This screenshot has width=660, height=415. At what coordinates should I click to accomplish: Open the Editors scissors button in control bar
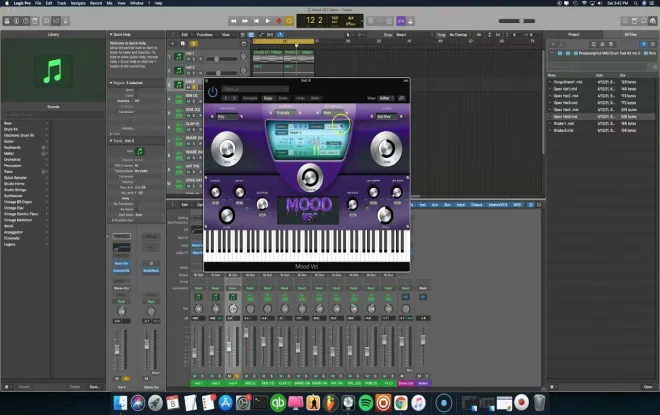tap(66, 21)
